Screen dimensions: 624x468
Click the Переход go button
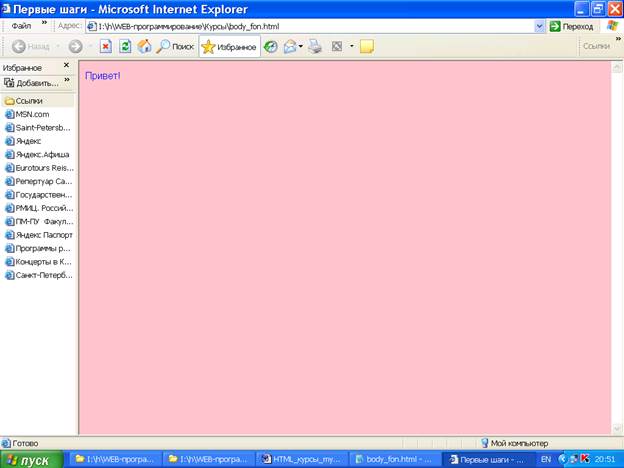(x=571, y=27)
